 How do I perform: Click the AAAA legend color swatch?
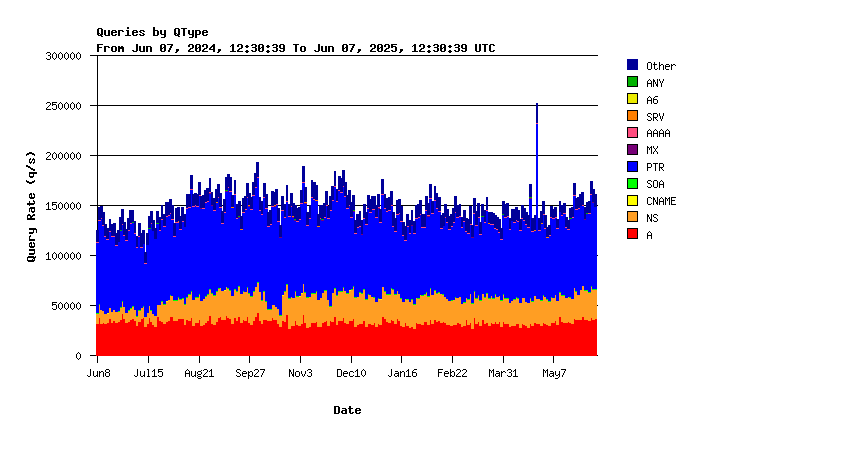pyautogui.click(x=632, y=132)
